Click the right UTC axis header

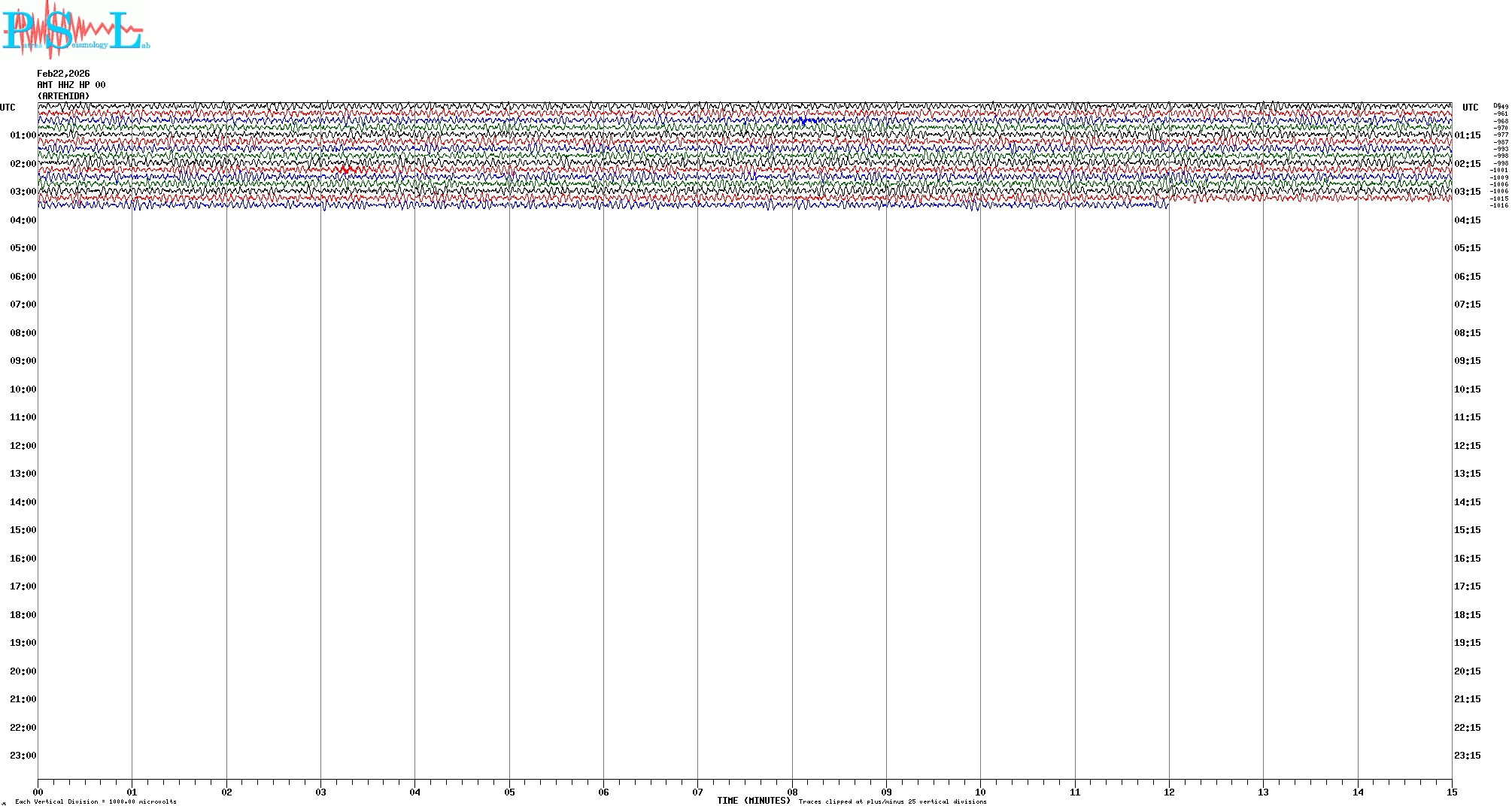(1470, 108)
